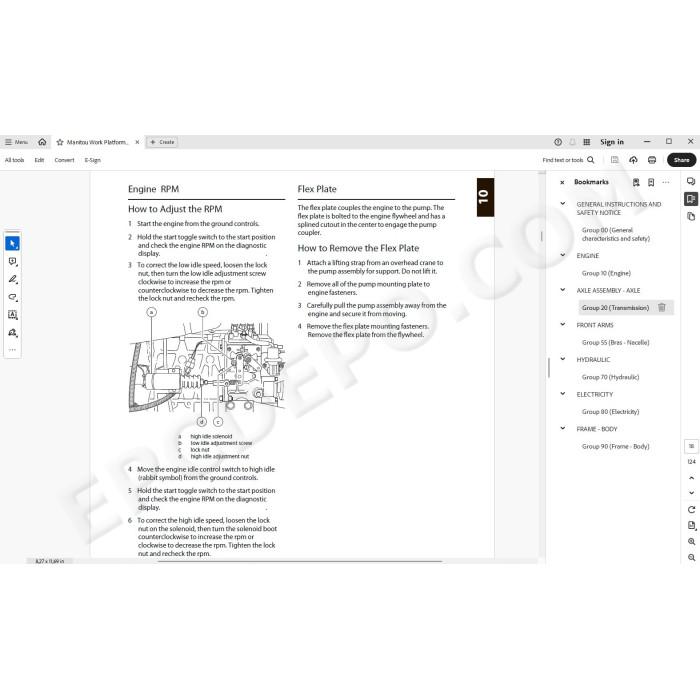This screenshot has height=700, width=700.
Task: Upload document to cloud
Action: pyautogui.click(x=633, y=160)
